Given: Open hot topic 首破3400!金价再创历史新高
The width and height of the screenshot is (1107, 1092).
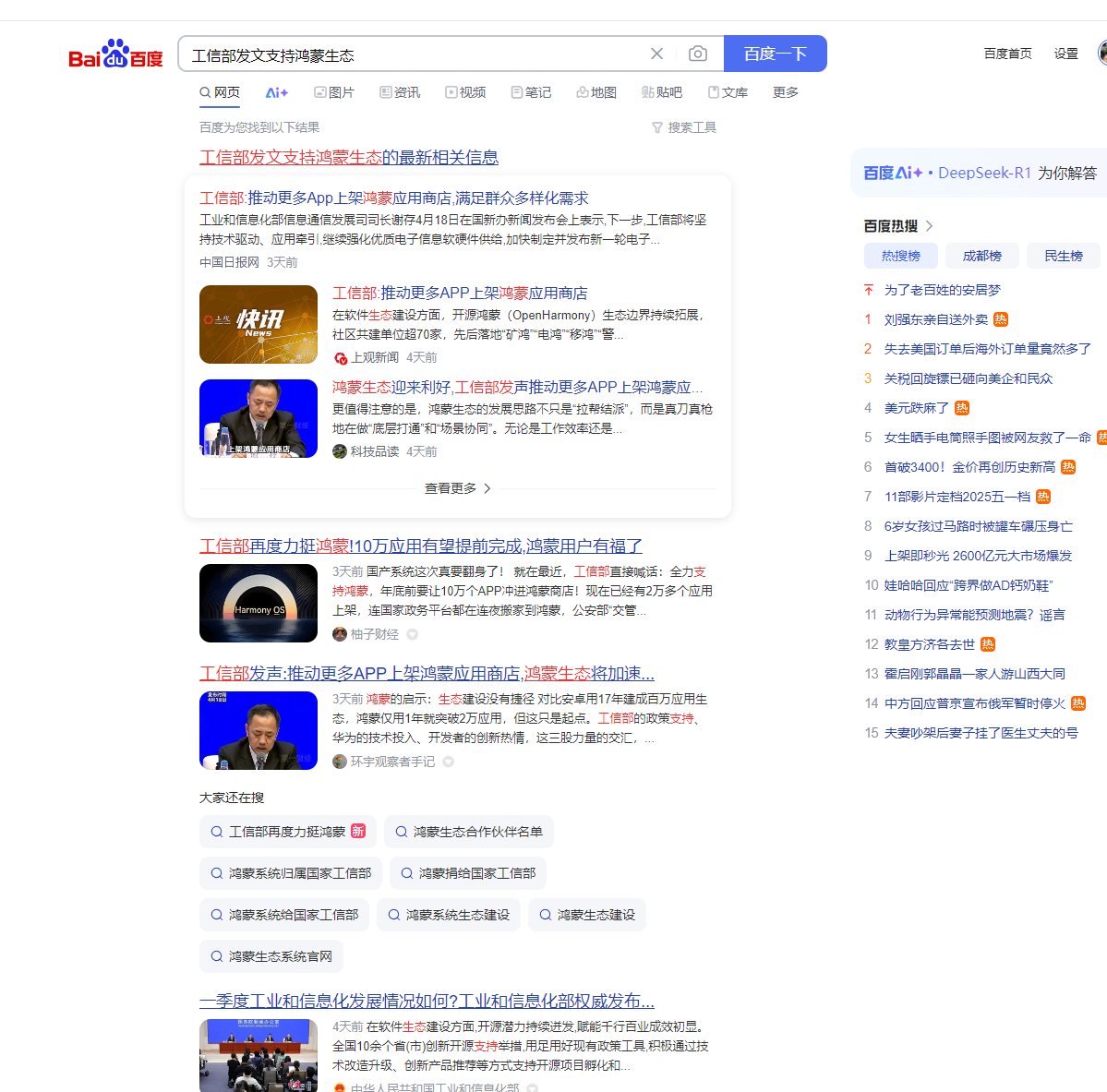Looking at the screenshot, I should (x=970, y=467).
